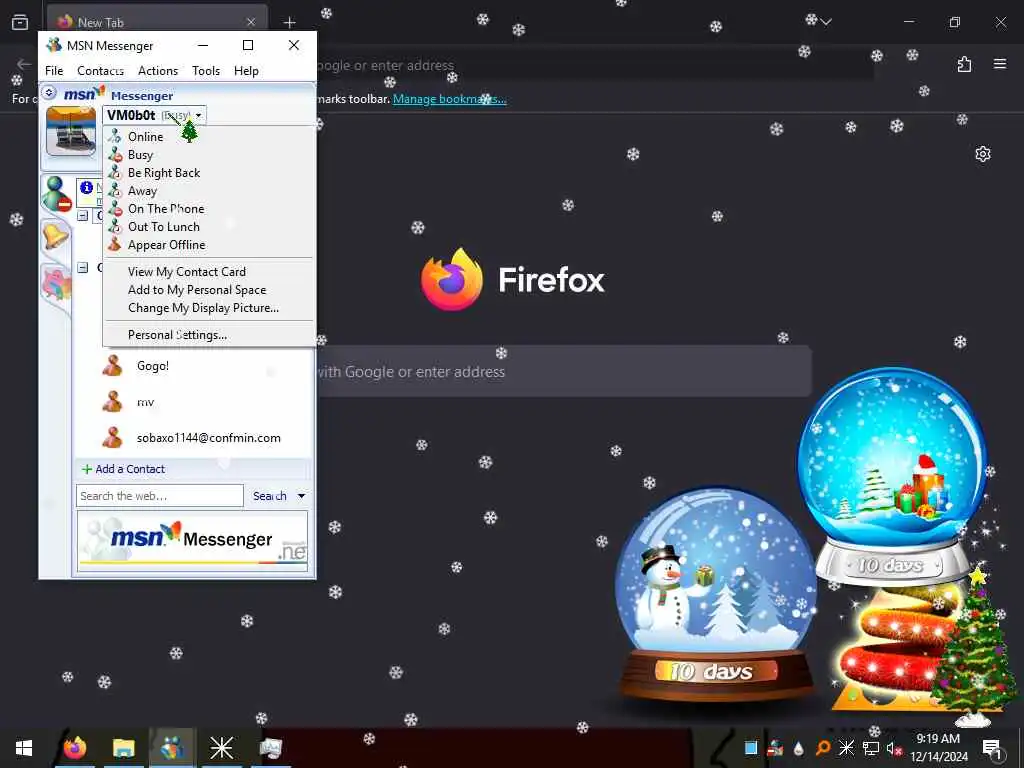Click the tray magnifier icon
The image size is (1024, 768).
[823, 748]
